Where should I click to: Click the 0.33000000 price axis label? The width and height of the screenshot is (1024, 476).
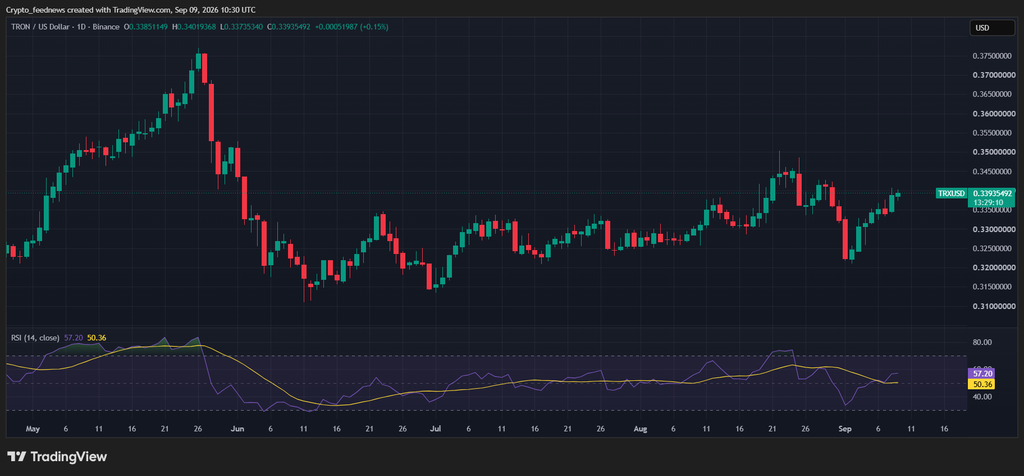click(x=994, y=230)
